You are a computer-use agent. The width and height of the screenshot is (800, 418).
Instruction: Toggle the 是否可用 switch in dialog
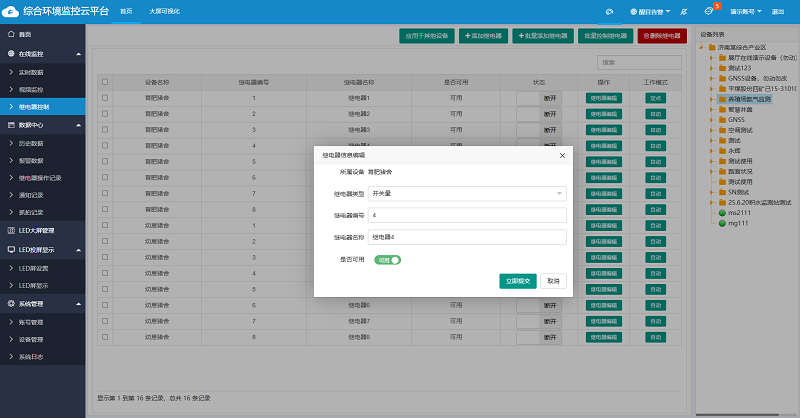[387, 260]
